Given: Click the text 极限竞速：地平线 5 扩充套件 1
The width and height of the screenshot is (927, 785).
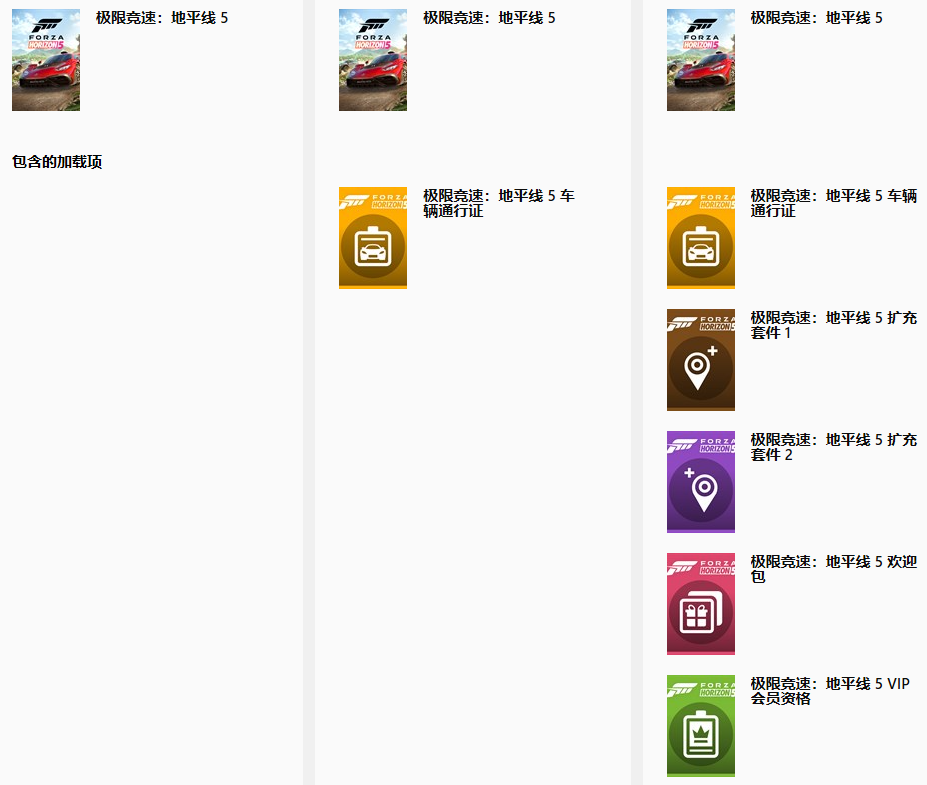Looking at the screenshot, I should click(834, 325).
